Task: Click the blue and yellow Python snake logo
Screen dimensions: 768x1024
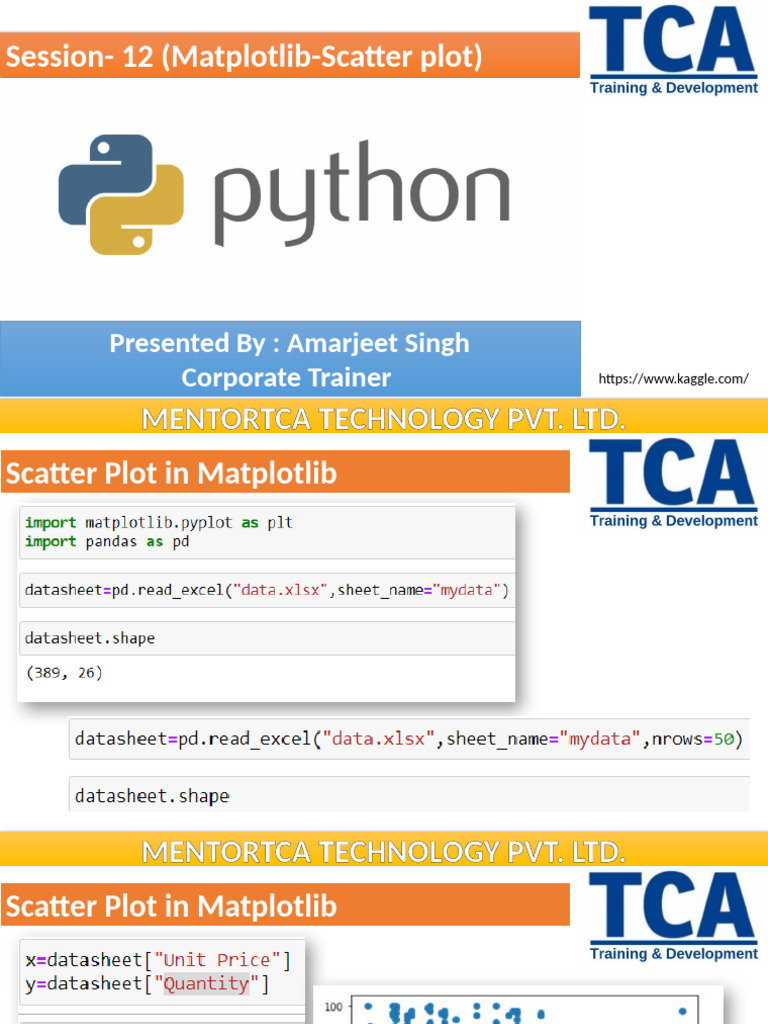Action: click(x=121, y=194)
